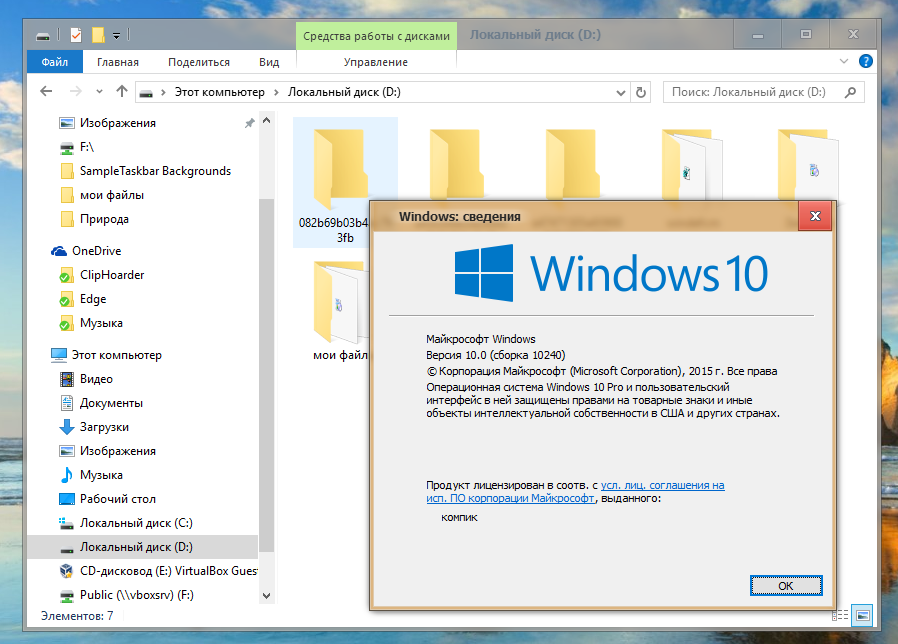
Task: Select the third folder in the top row
Action: click(572, 166)
